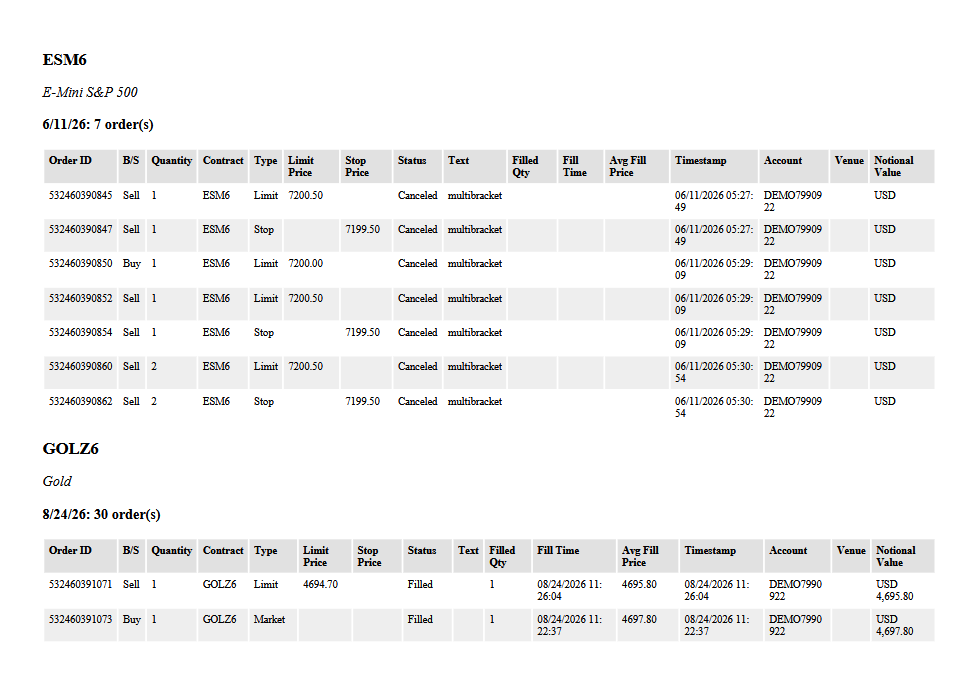Click Order ID 532460390854
The height and width of the screenshot is (679, 970).
pos(80,333)
